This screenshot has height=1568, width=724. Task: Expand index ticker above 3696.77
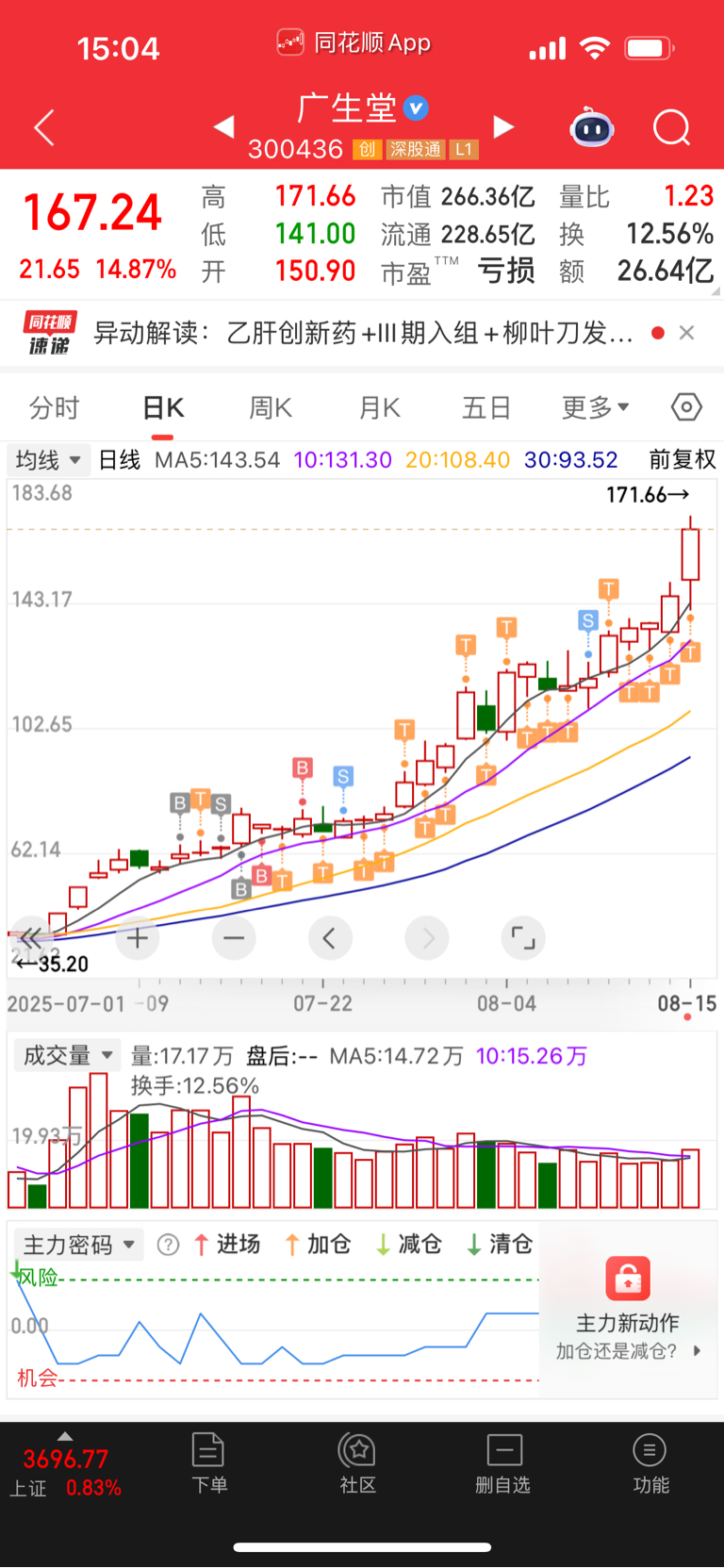click(x=64, y=1436)
